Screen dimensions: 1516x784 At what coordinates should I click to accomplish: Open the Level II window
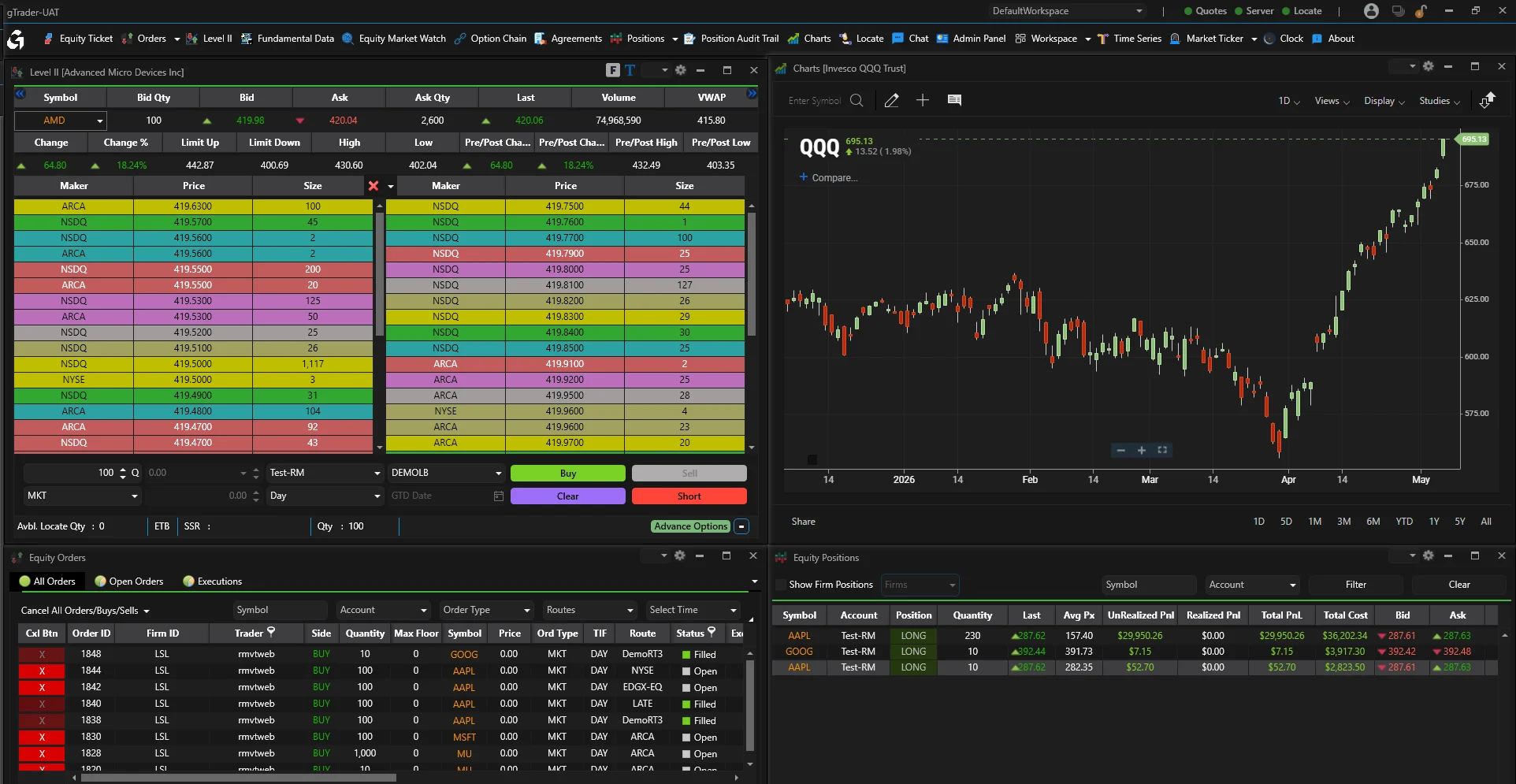pyautogui.click(x=209, y=39)
